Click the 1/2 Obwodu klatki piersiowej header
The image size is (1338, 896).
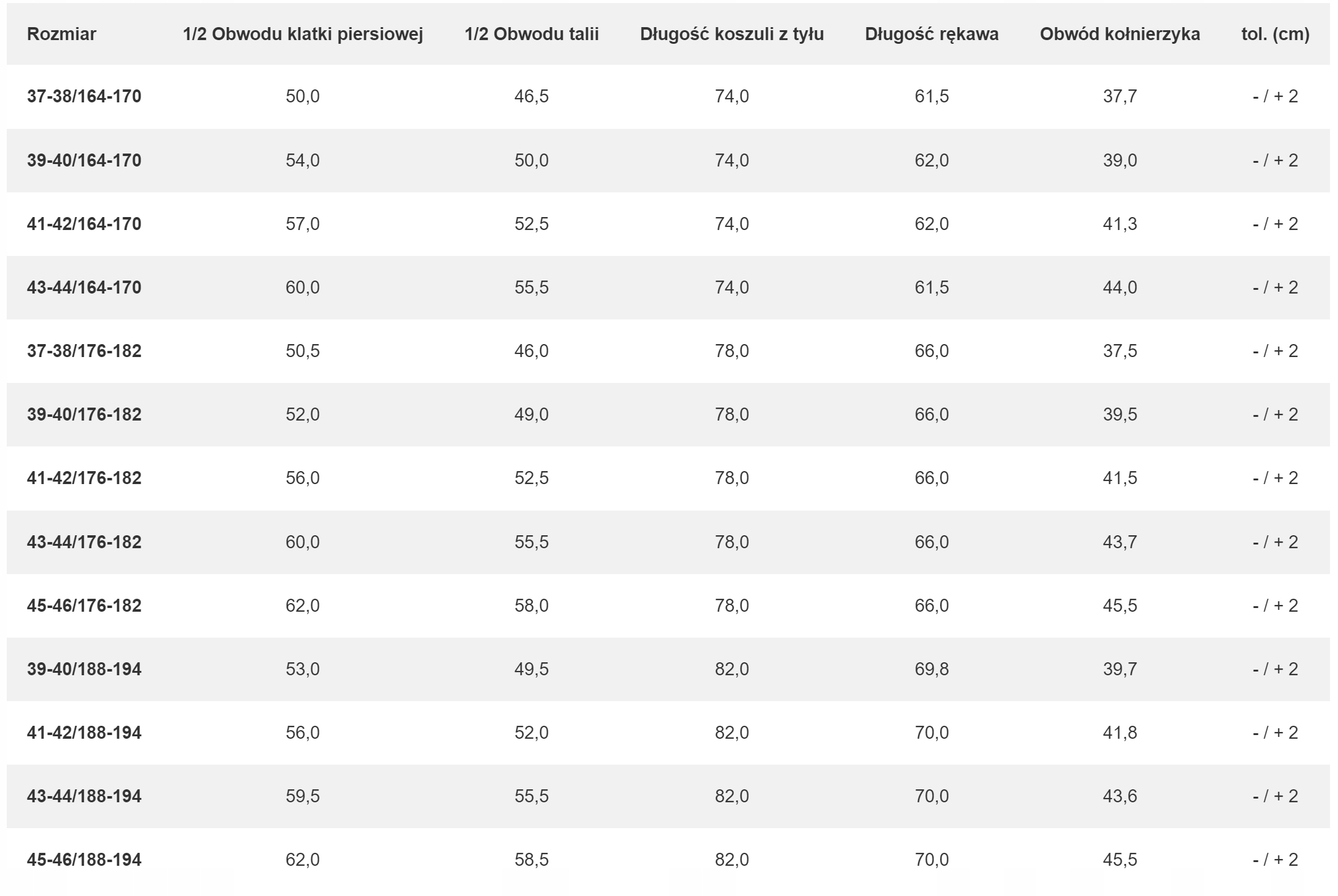pos(303,34)
